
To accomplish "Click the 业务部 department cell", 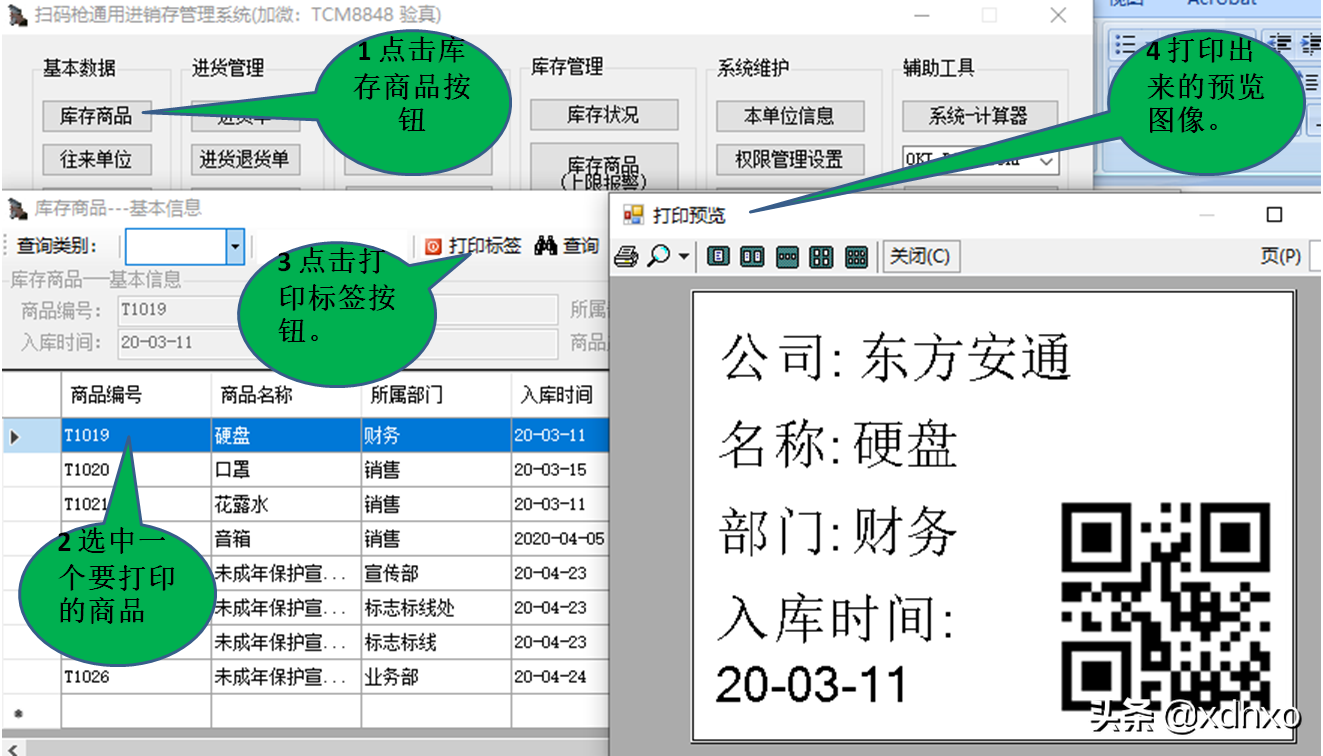I will [436, 677].
